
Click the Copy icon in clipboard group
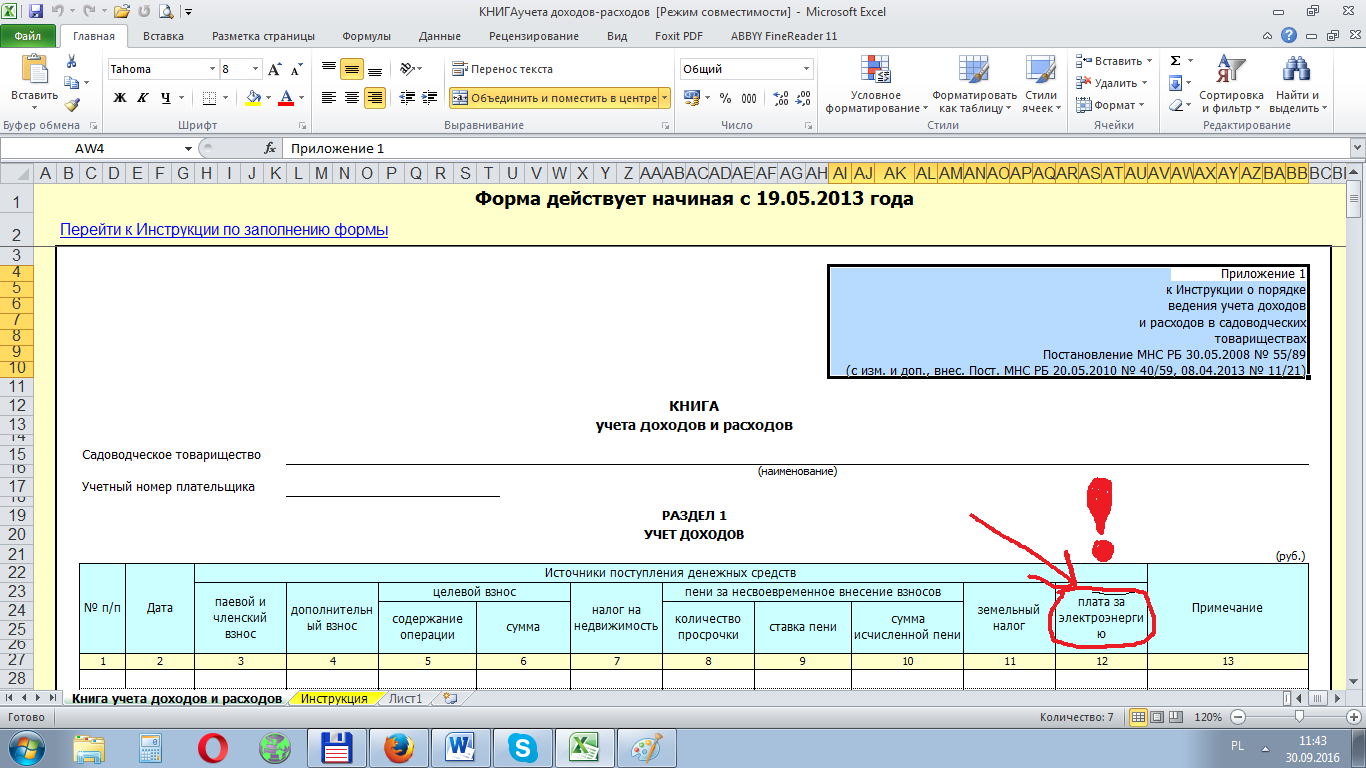pyautogui.click(x=72, y=84)
